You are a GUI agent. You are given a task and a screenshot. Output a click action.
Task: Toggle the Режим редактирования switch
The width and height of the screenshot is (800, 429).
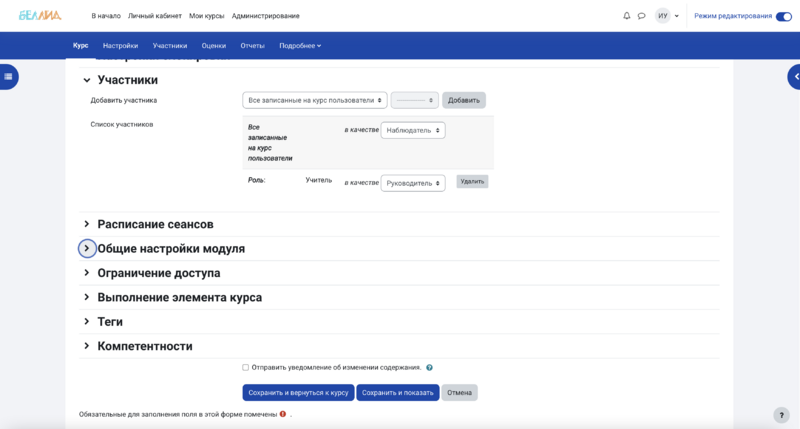pos(783,16)
